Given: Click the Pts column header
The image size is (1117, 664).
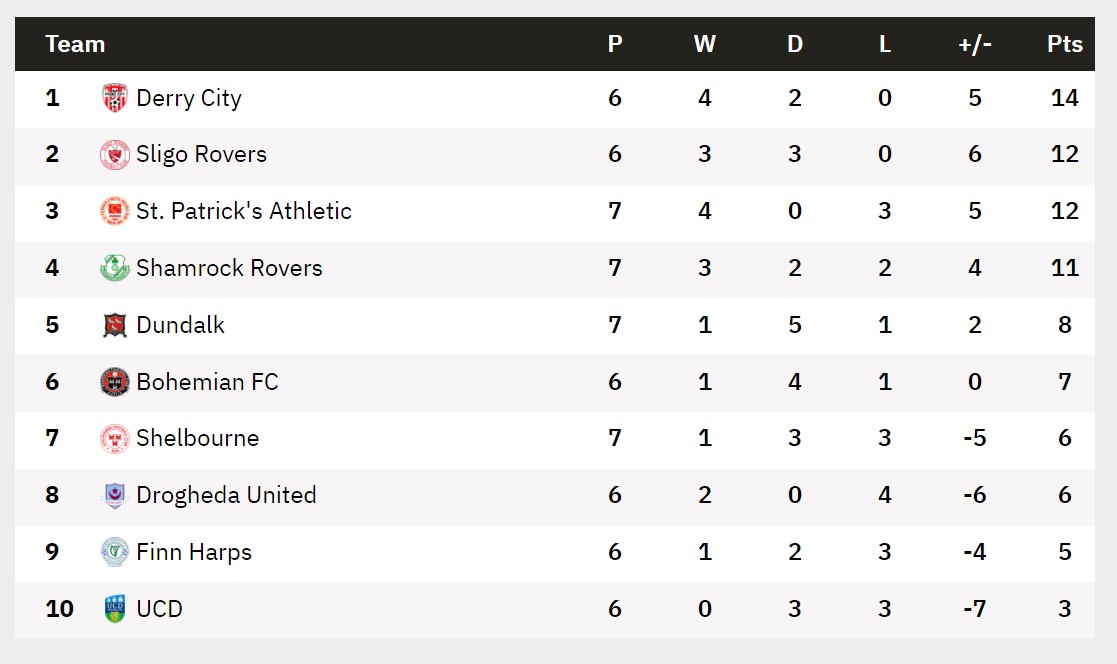Looking at the screenshot, I should coord(1064,44).
